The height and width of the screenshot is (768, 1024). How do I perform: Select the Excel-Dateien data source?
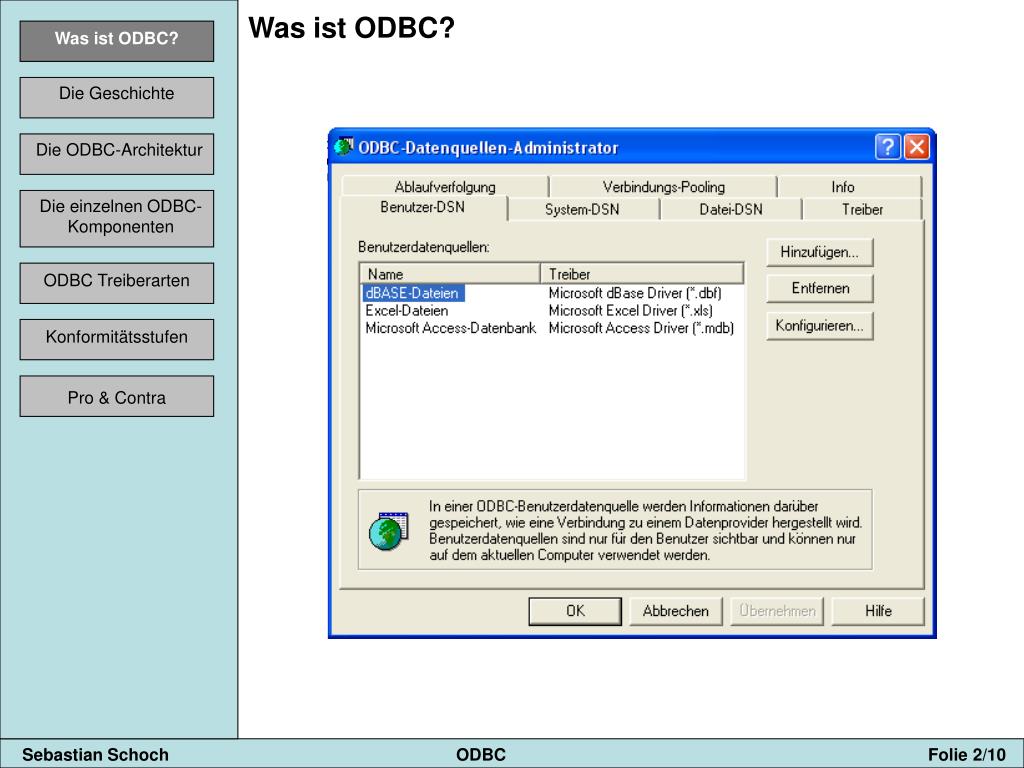click(407, 311)
